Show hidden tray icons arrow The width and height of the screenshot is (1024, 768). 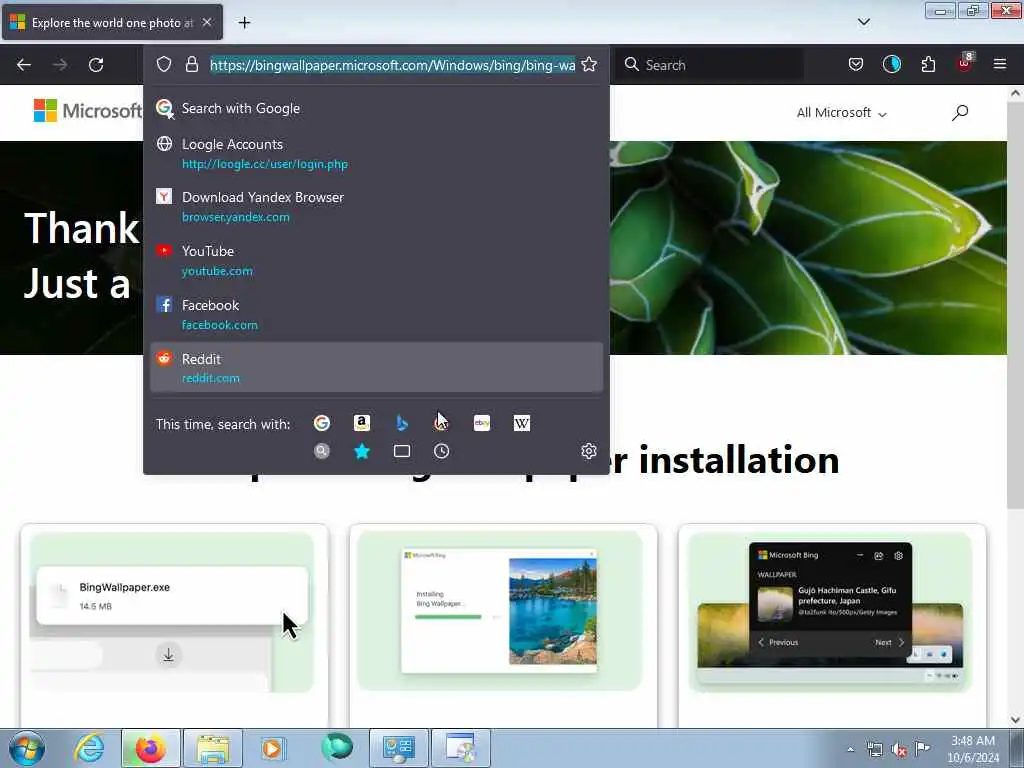(x=850, y=749)
